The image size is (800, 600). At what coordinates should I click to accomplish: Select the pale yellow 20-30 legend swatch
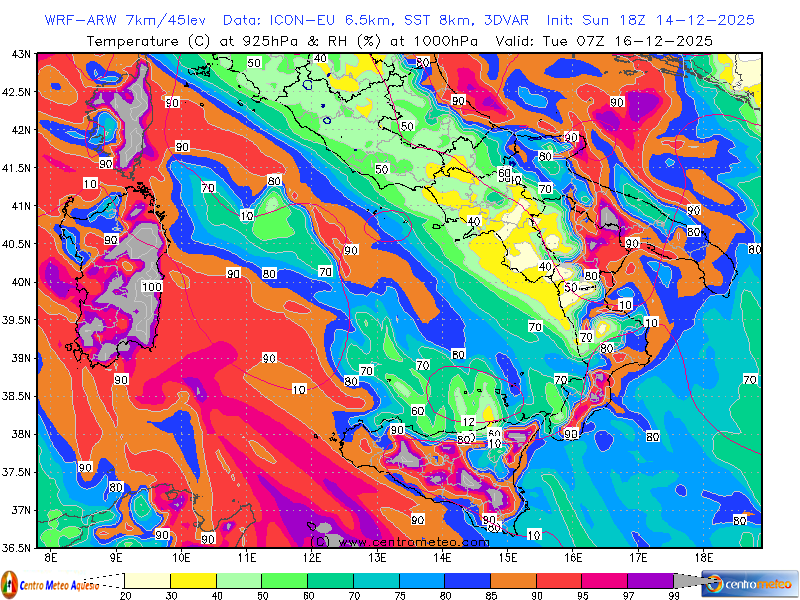147,580
